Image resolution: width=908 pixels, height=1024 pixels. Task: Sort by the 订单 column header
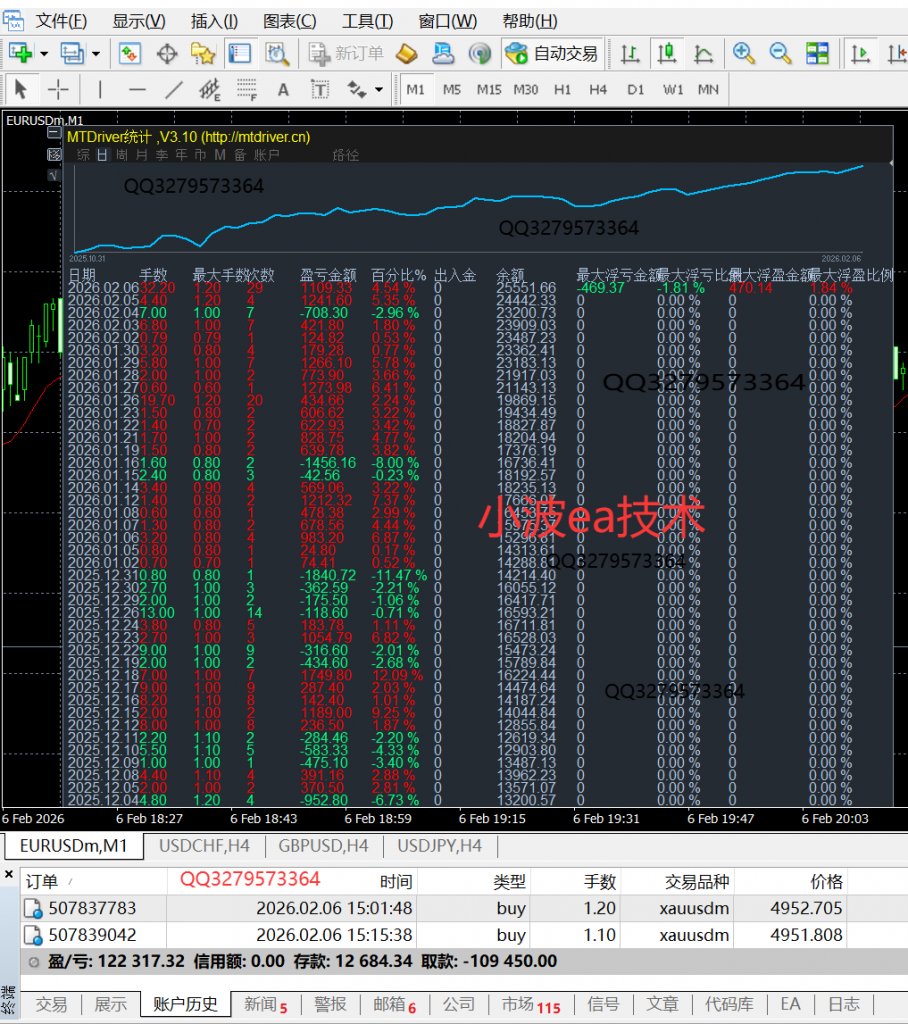42,881
